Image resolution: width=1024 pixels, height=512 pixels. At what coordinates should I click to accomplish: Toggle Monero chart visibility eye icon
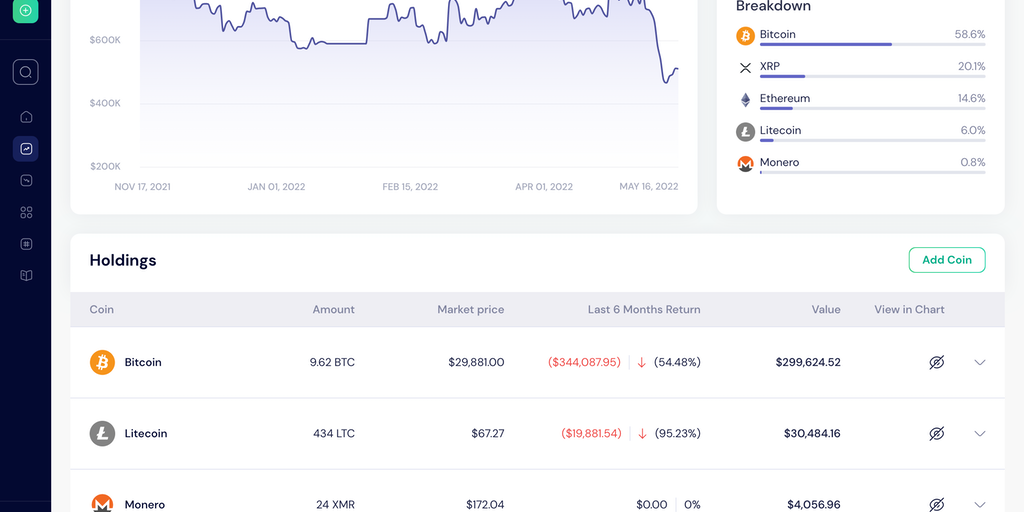click(936, 504)
